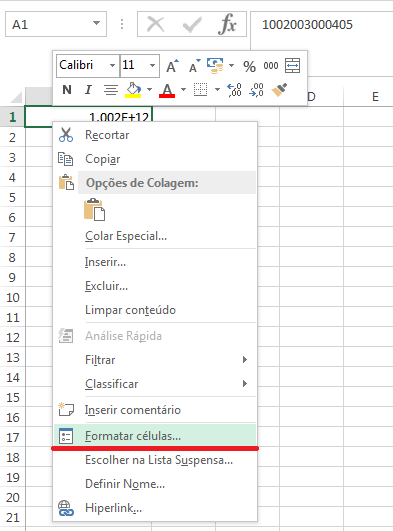Open Formatar células... dialog
Viewport: 393px width, 531px height.
(x=155, y=436)
